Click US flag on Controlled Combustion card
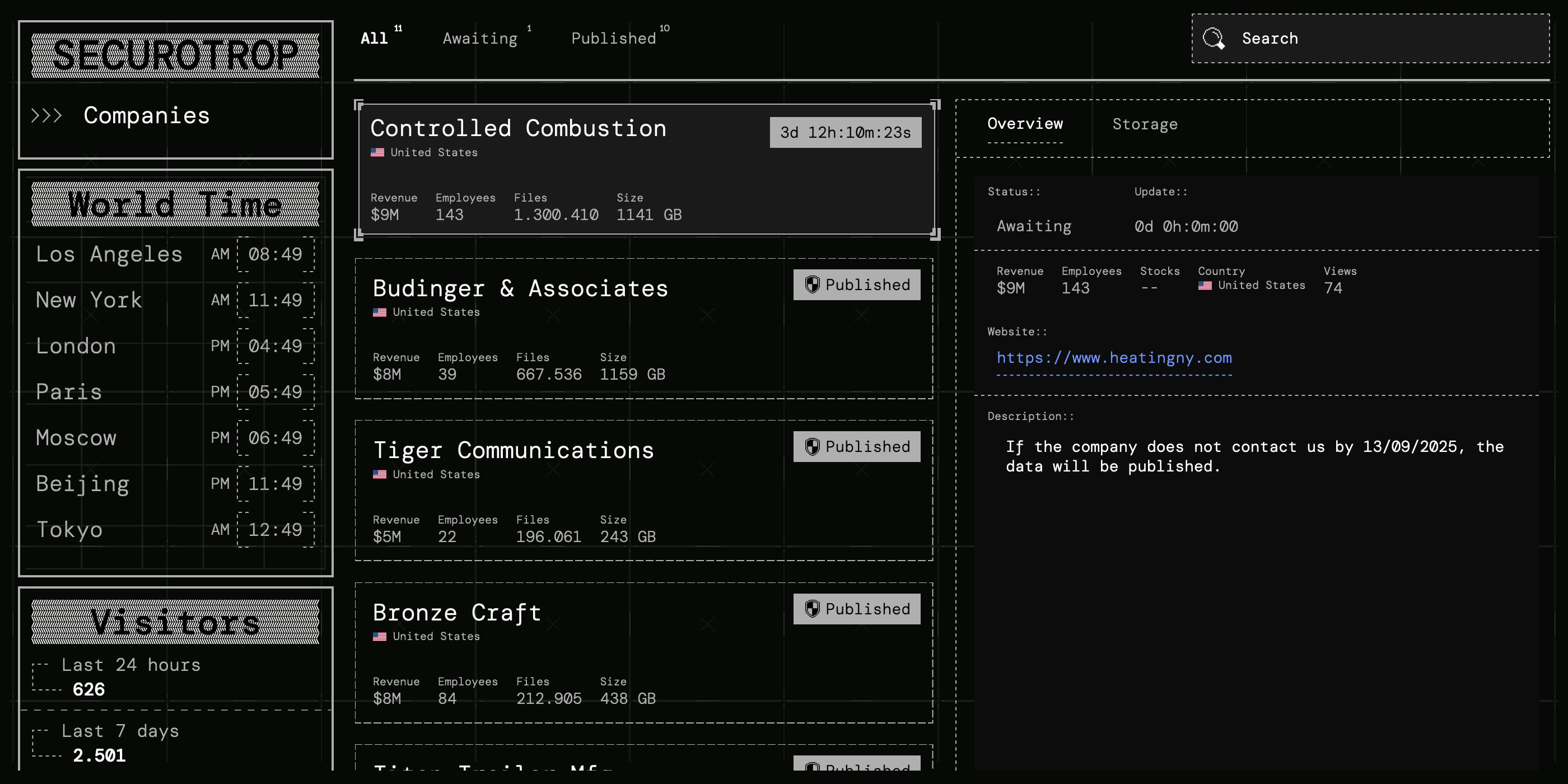The width and height of the screenshot is (1568, 784). 377,152
